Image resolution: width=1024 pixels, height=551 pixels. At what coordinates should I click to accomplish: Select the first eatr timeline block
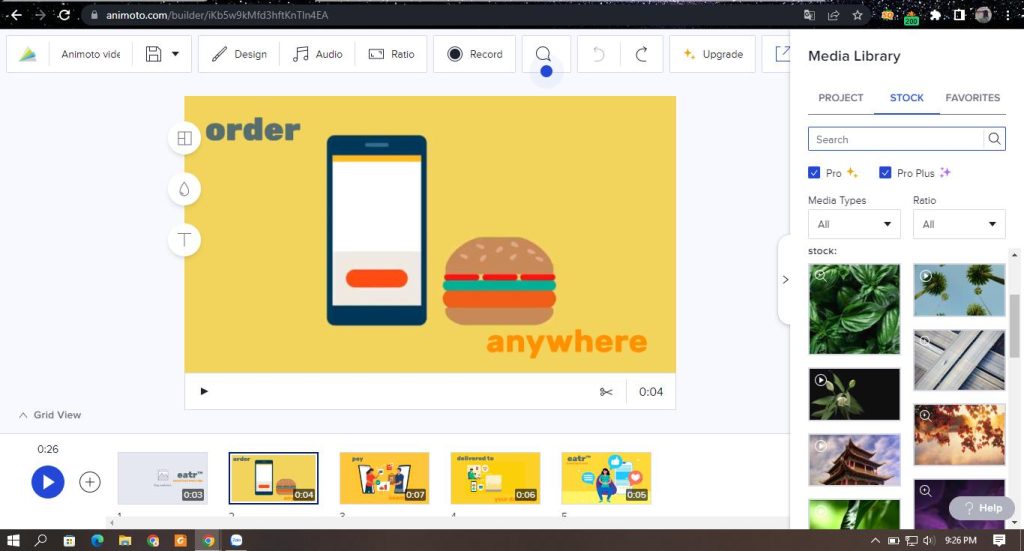pyautogui.click(x=163, y=478)
